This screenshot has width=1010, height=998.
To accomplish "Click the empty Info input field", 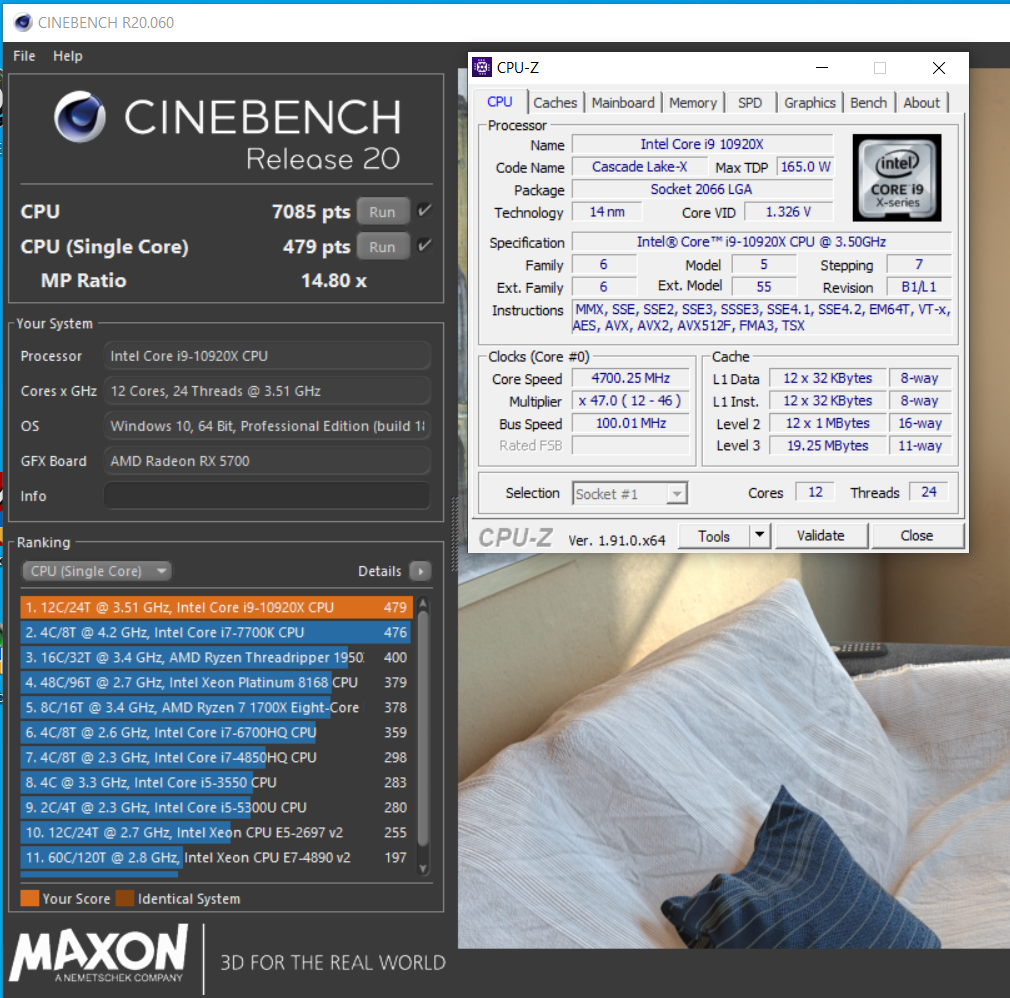I will 267,496.
